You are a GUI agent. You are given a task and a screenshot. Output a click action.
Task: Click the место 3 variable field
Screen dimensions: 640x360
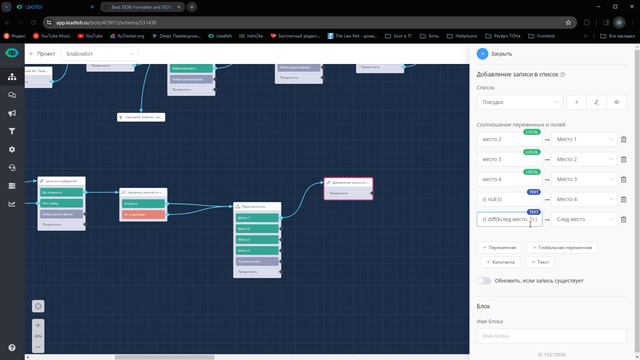point(509,160)
